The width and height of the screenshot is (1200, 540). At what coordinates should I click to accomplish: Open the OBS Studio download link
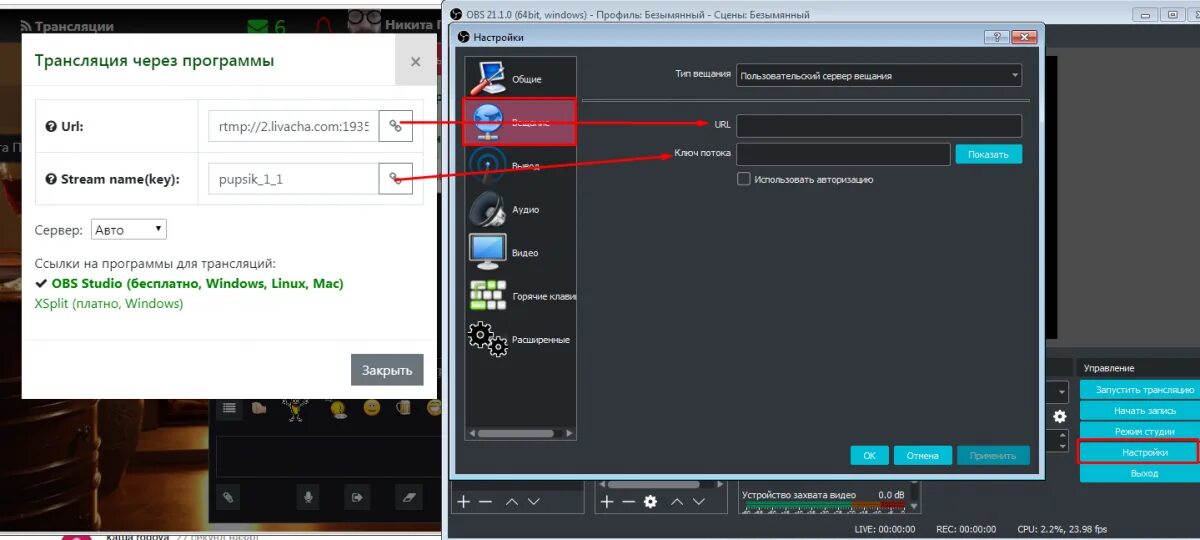click(197, 283)
